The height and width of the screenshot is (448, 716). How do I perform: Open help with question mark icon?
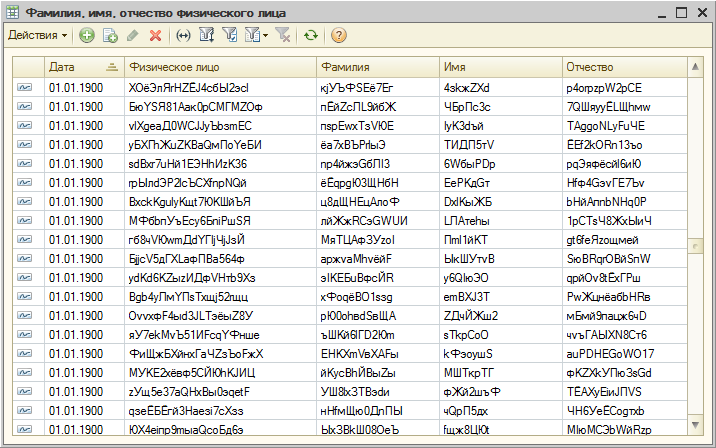coord(338,35)
